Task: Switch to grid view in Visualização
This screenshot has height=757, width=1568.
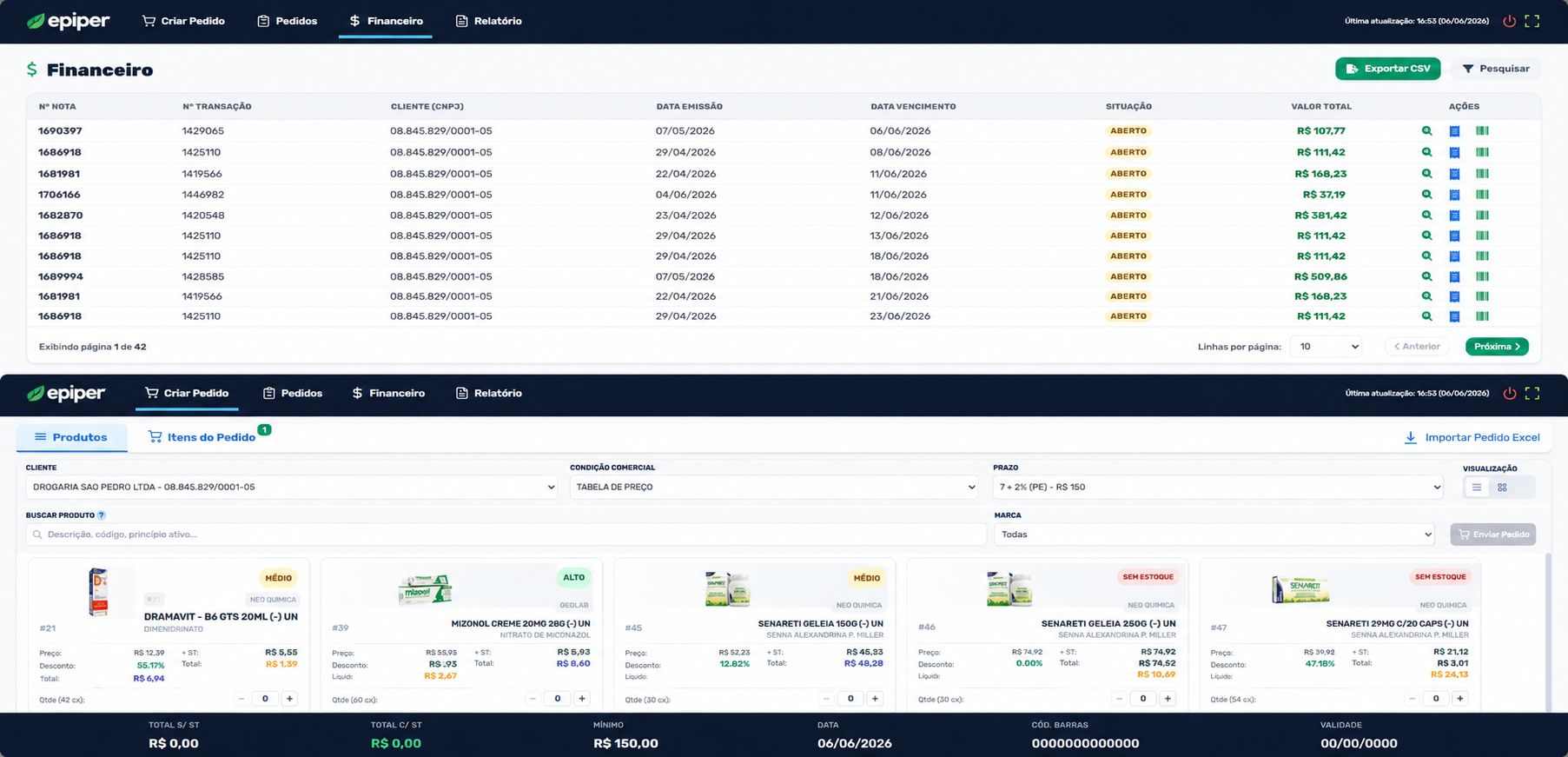Action: (x=1502, y=488)
